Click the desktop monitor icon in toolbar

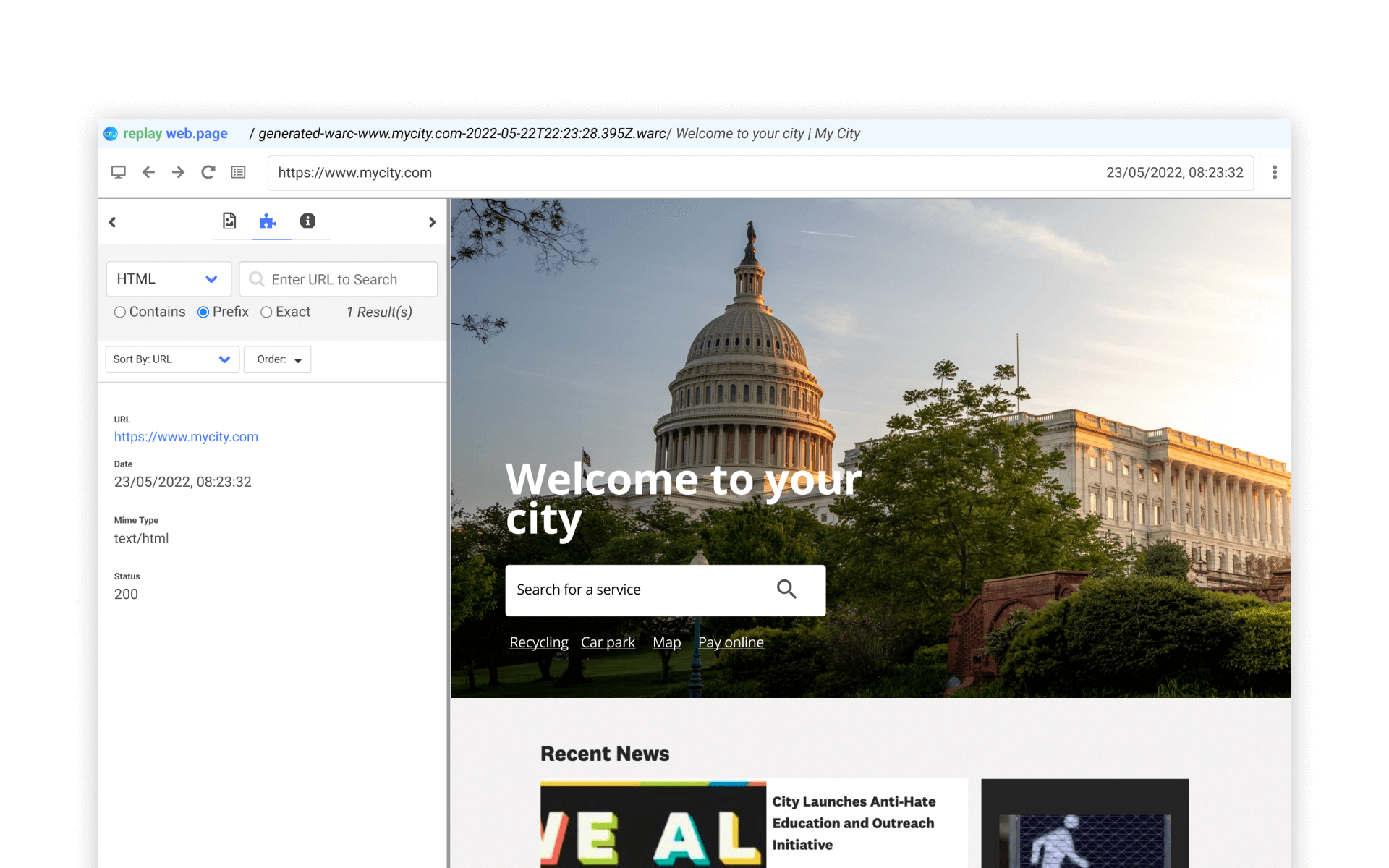pyautogui.click(x=119, y=172)
